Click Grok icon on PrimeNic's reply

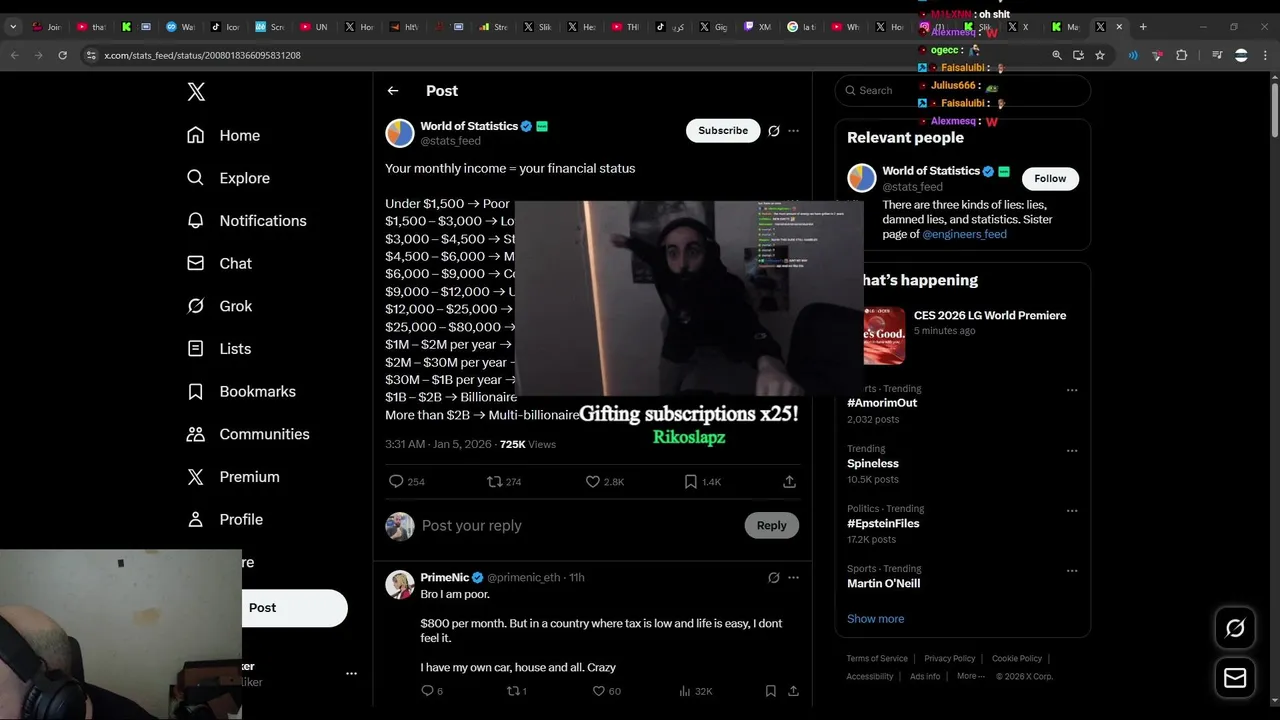[x=773, y=578]
